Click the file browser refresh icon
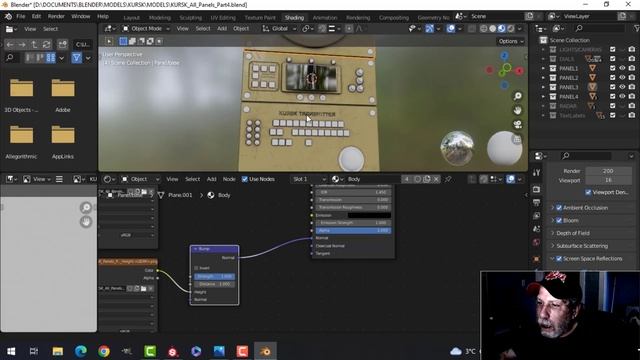 coord(47,44)
